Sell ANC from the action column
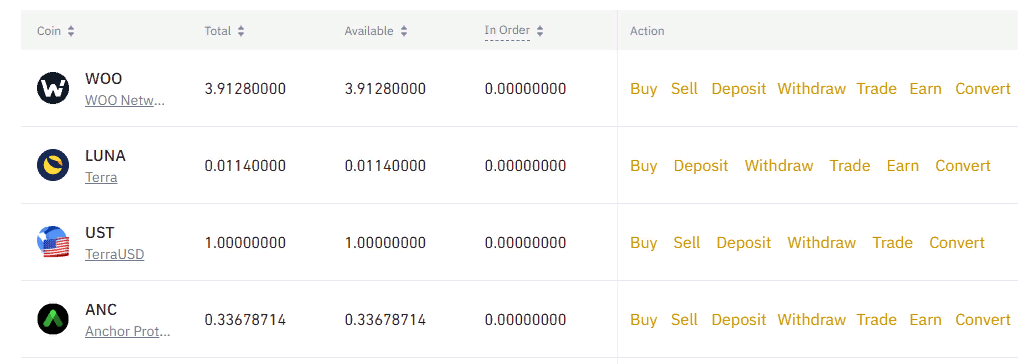 (684, 319)
